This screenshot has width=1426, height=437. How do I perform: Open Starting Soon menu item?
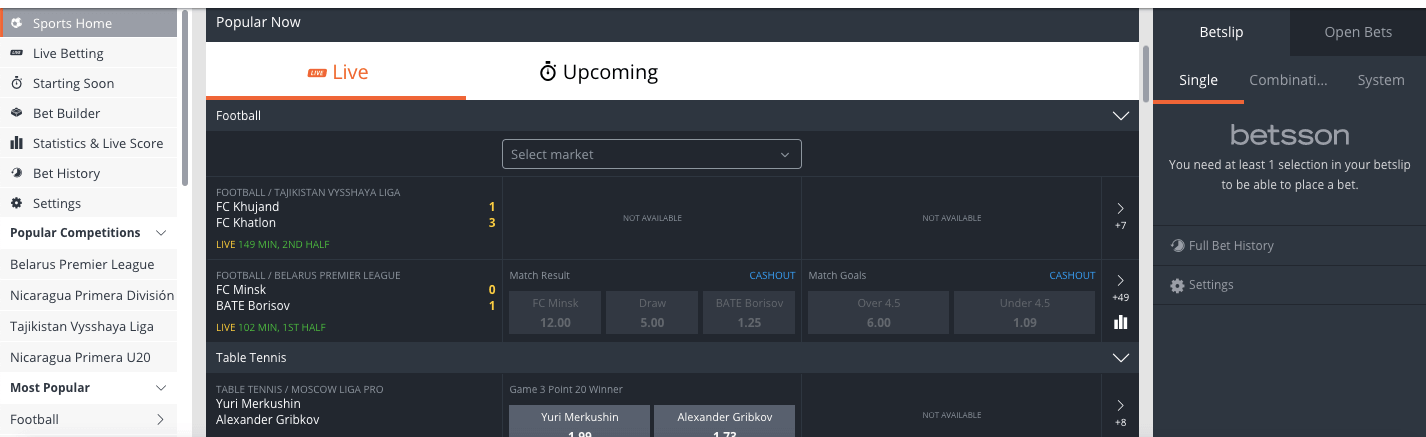coord(89,83)
